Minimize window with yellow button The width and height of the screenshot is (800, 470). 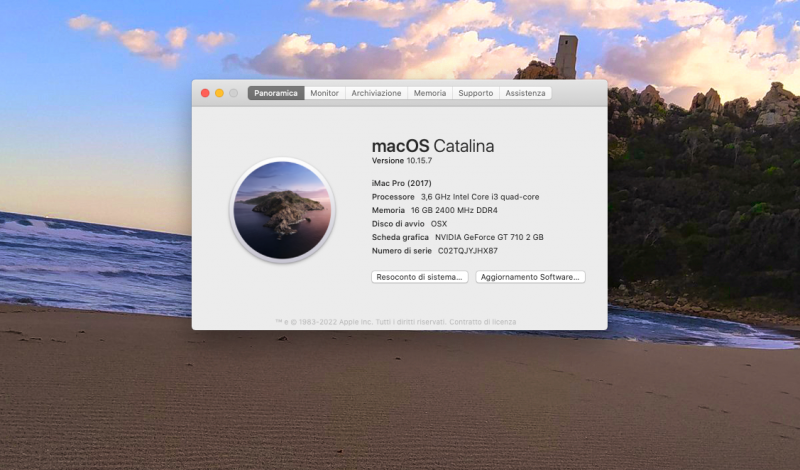click(219, 93)
